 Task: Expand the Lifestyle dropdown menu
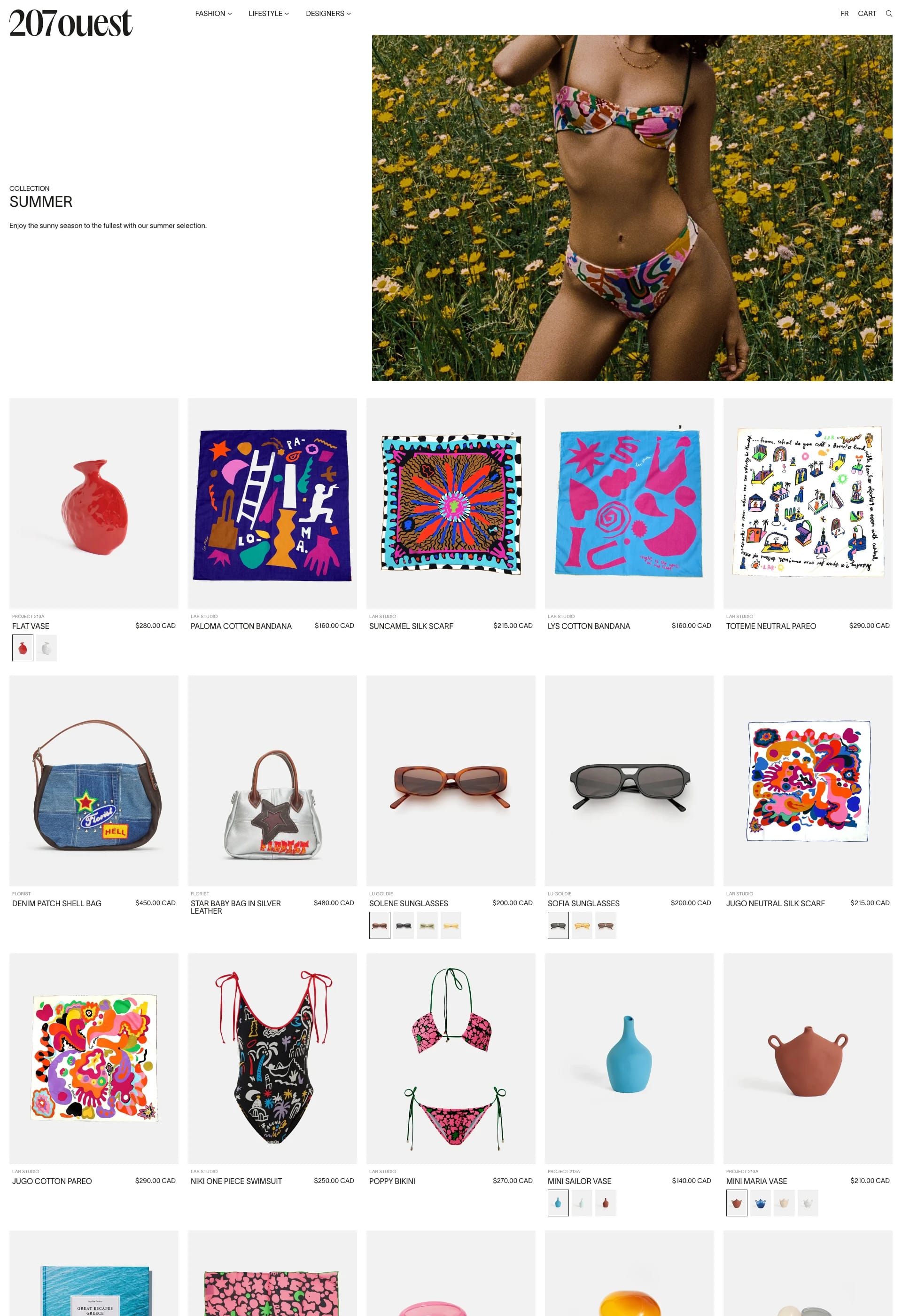point(269,14)
